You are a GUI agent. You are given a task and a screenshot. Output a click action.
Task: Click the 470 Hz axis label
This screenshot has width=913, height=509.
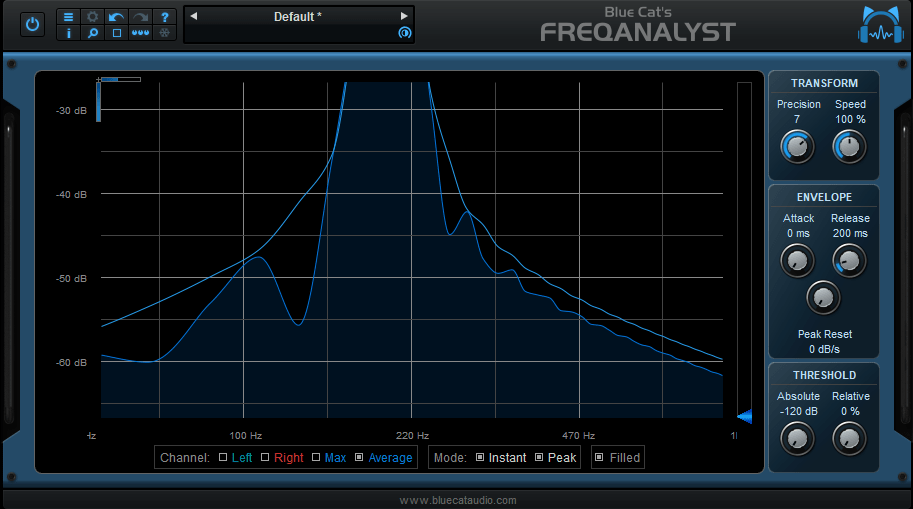[x=579, y=436]
